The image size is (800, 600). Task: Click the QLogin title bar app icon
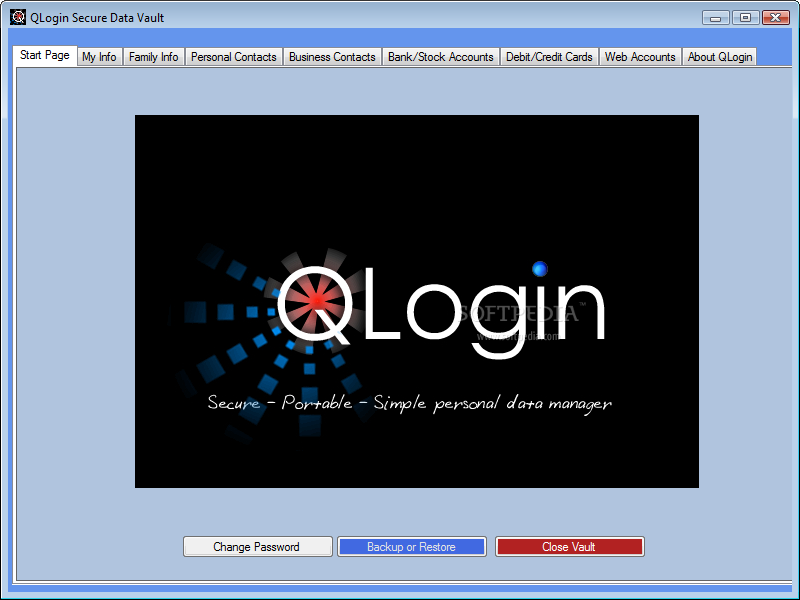pos(18,17)
